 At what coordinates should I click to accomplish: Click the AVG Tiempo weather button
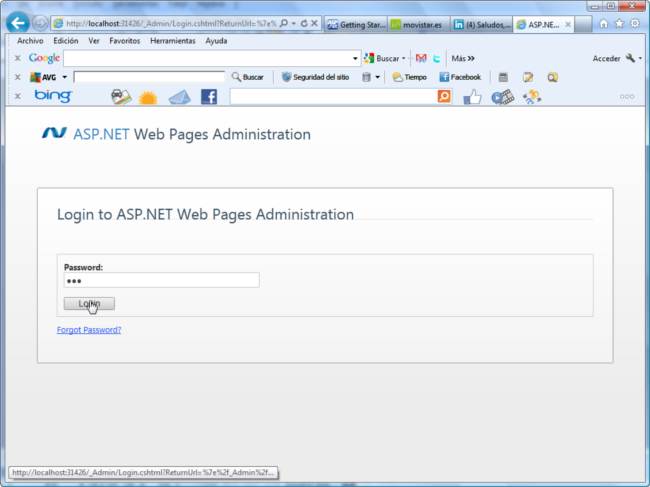coord(409,77)
